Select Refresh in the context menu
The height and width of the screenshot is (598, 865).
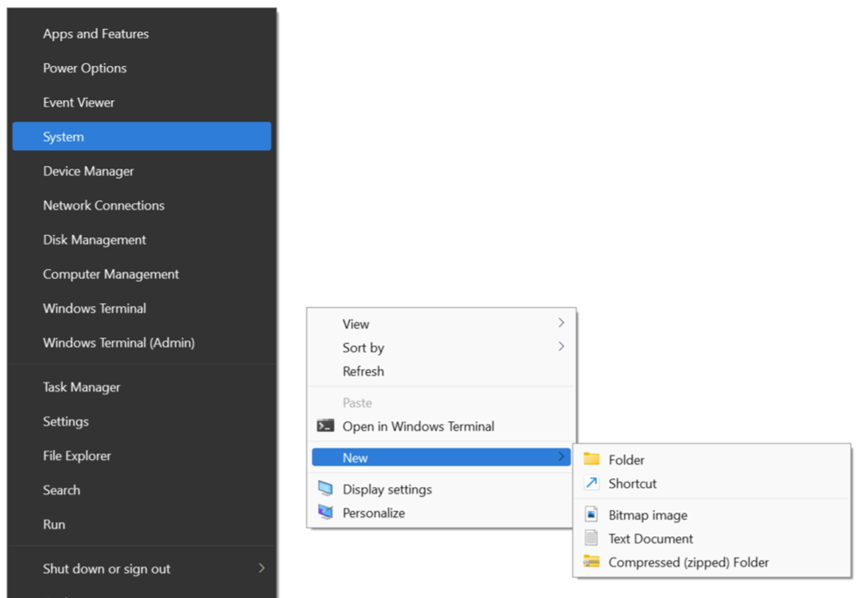(441, 371)
